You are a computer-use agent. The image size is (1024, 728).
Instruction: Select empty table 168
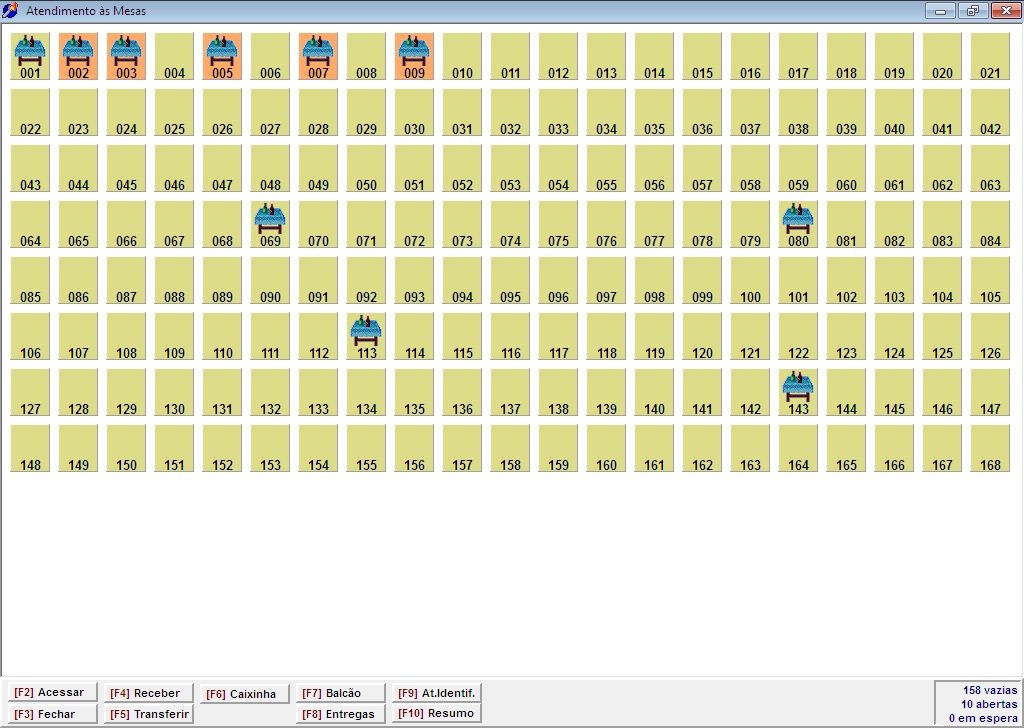click(990, 448)
